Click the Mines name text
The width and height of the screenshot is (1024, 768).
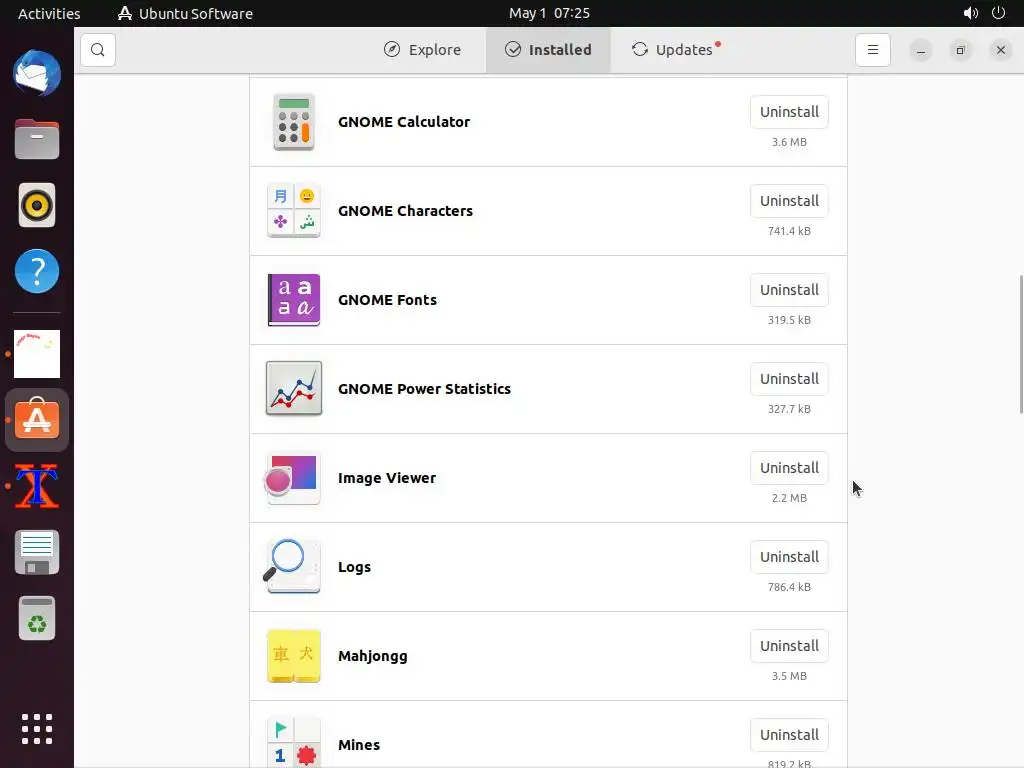[359, 744]
